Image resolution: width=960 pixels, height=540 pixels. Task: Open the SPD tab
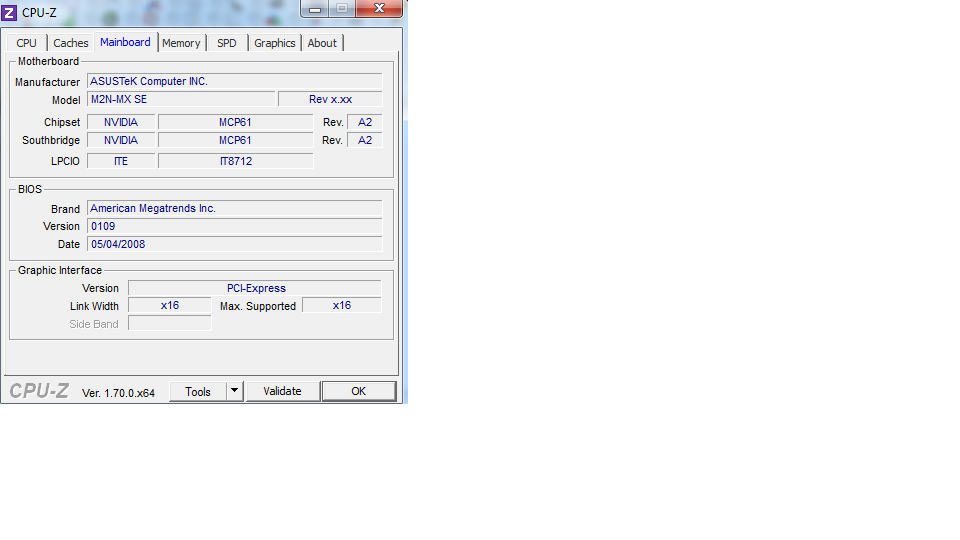pos(227,43)
